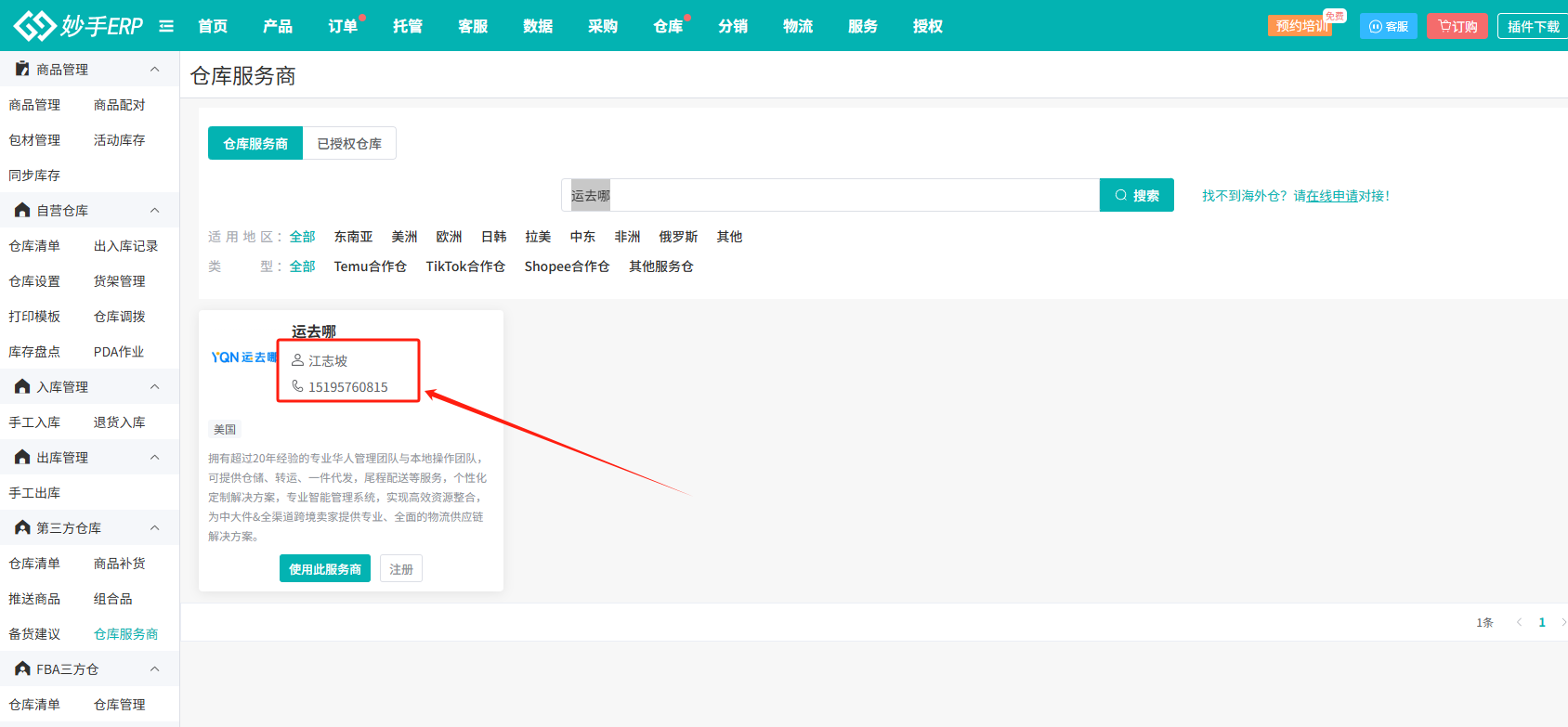Collapse the 自营仓库 section chevron

coord(155,210)
